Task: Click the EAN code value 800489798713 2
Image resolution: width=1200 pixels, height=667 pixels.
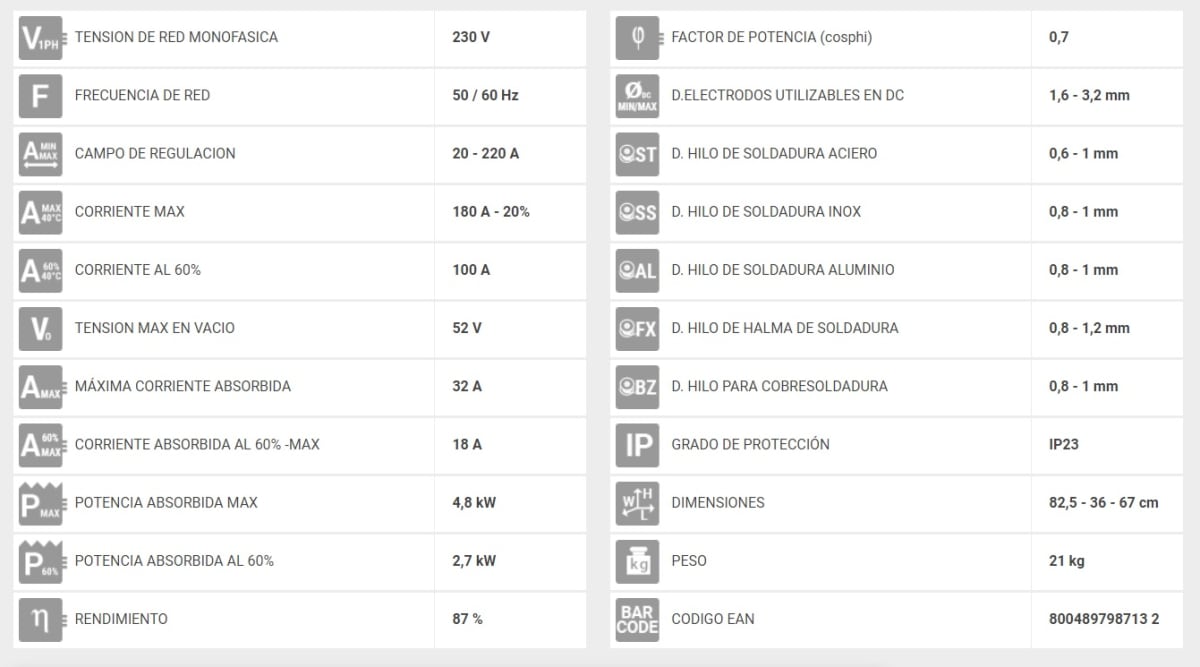Action: click(x=1104, y=619)
